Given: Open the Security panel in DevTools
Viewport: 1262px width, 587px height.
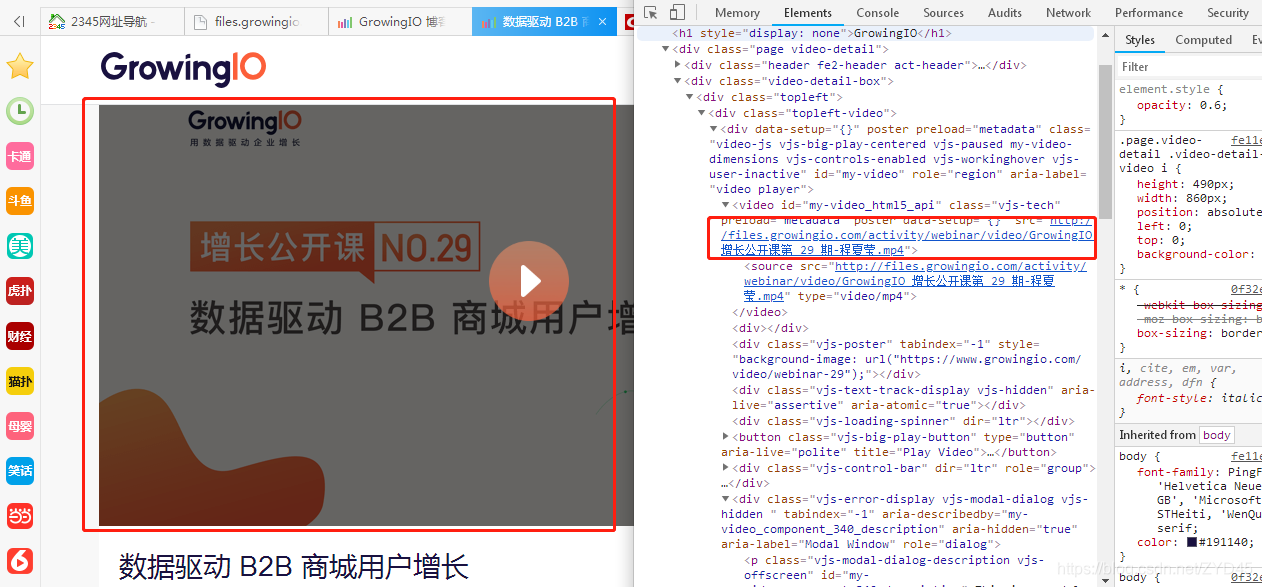Looking at the screenshot, I should point(1227,13).
